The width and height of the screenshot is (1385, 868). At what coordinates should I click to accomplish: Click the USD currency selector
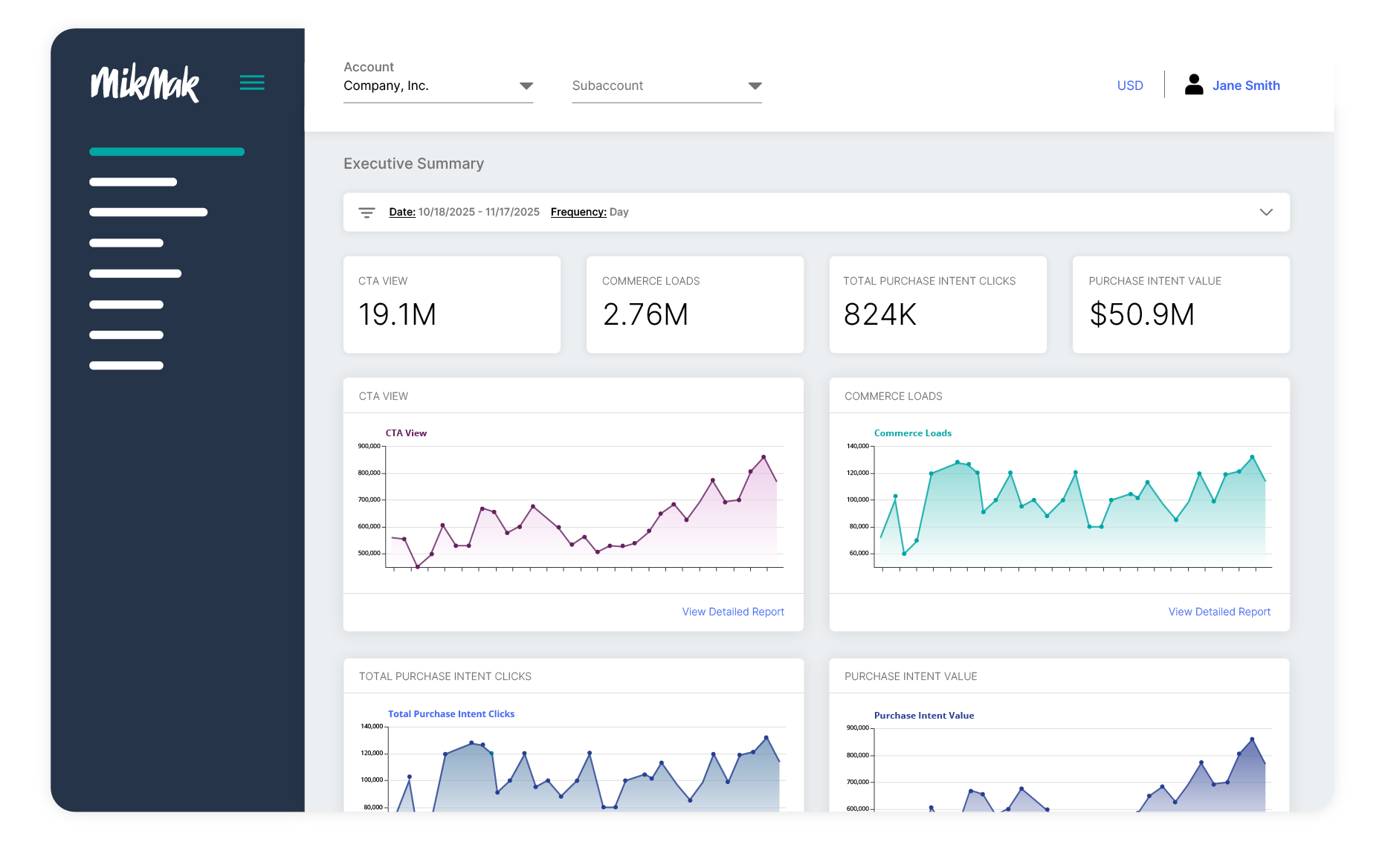[x=1129, y=85]
